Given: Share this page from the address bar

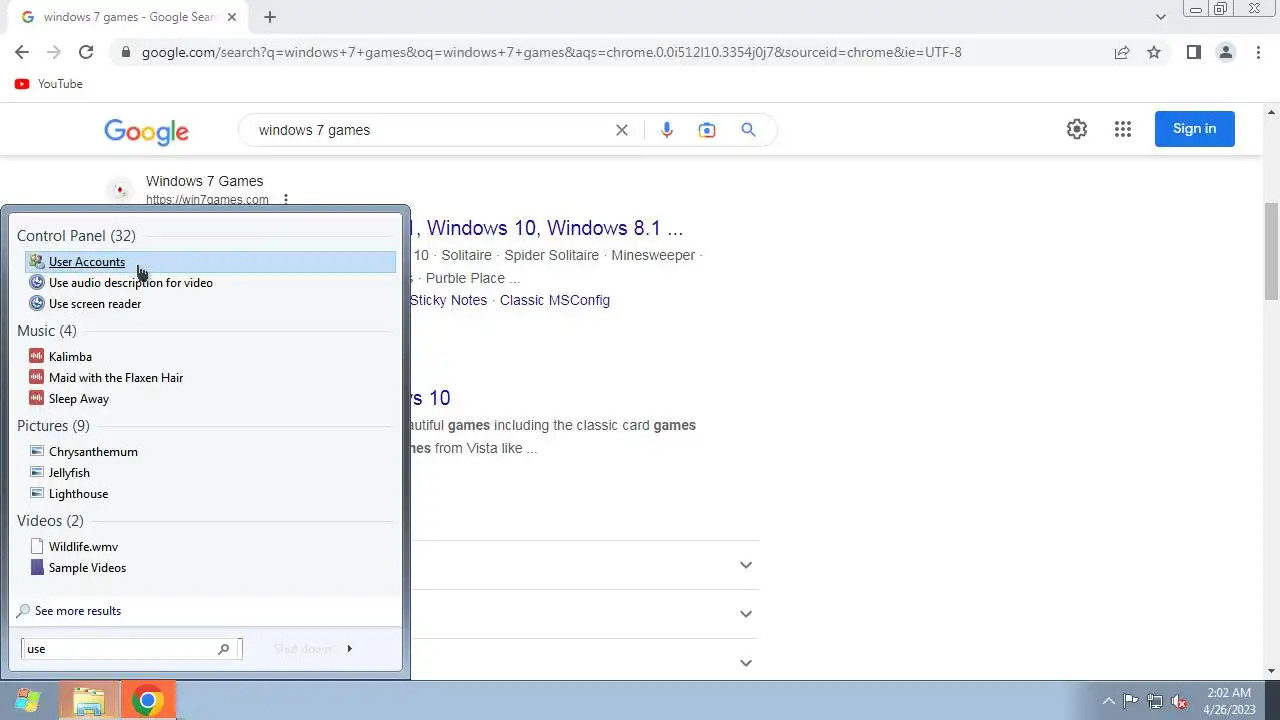Looking at the screenshot, I should click(1122, 52).
